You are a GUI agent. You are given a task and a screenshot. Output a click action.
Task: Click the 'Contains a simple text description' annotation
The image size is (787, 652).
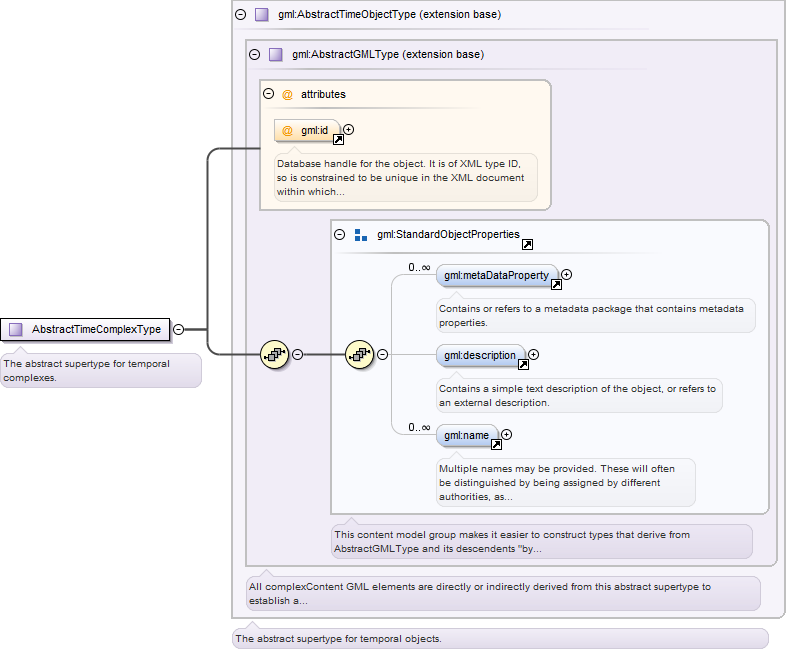579,396
